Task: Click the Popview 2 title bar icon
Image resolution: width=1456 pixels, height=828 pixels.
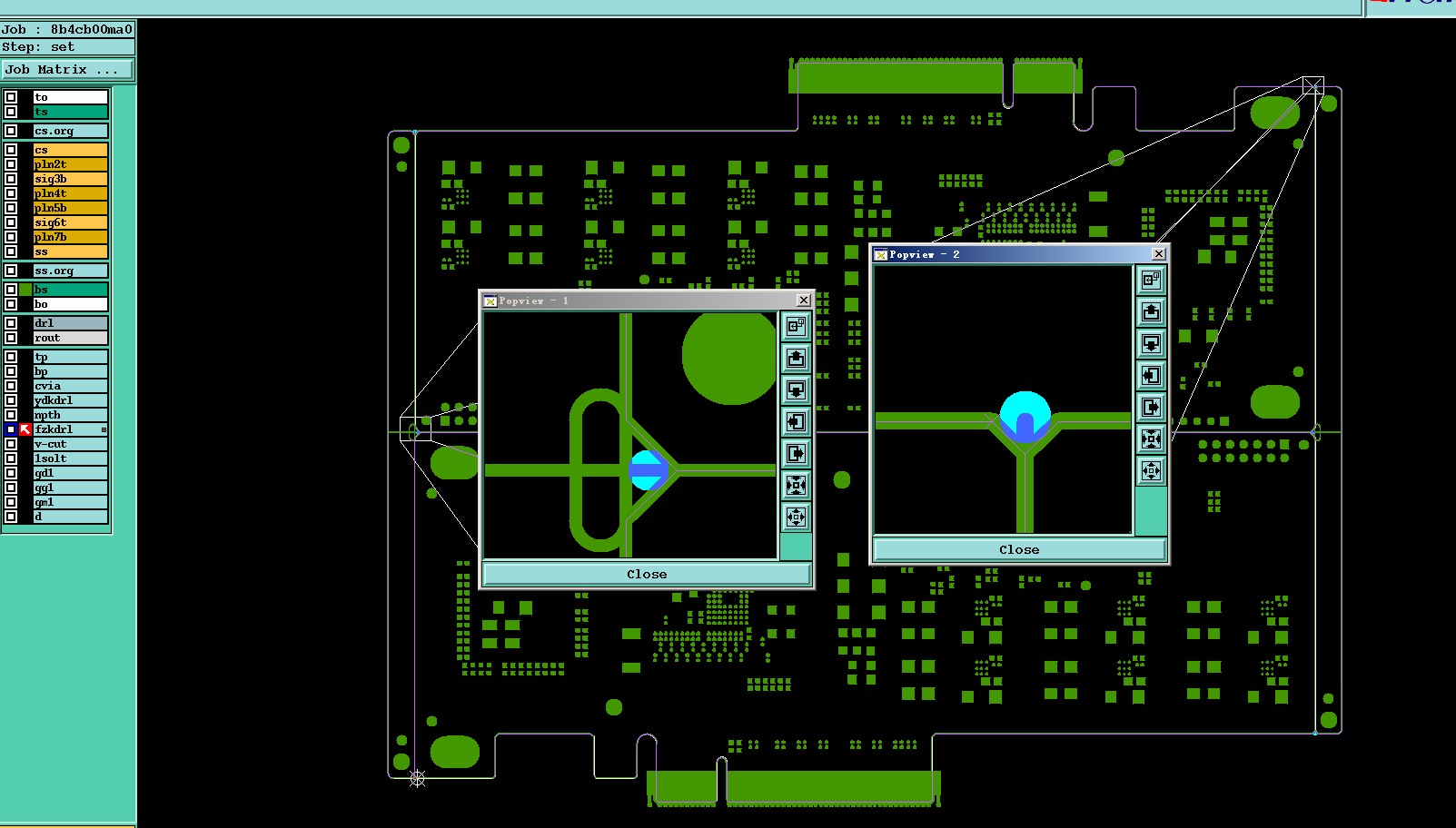Action: (x=880, y=254)
